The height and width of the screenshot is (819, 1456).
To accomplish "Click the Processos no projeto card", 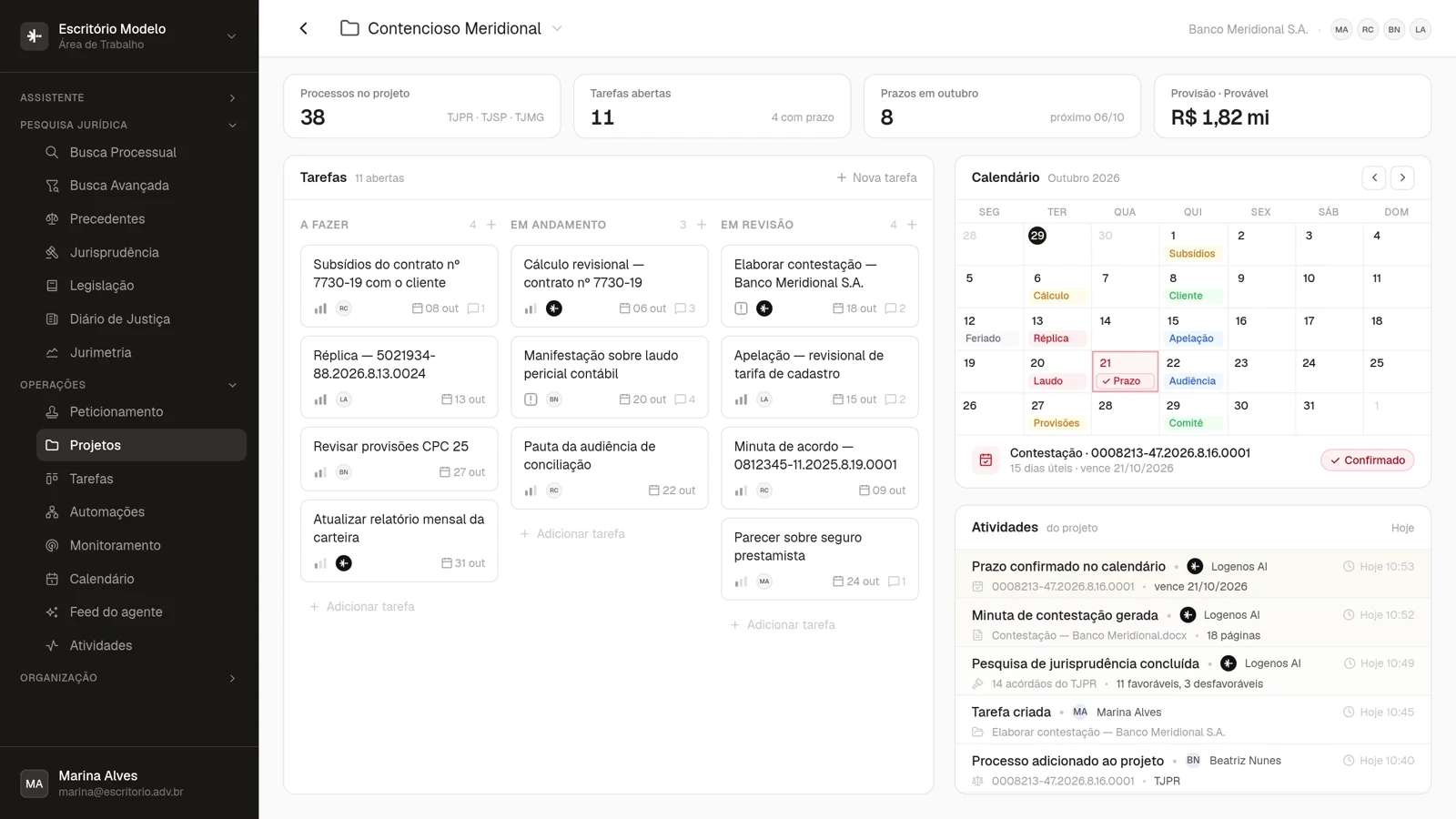I will click(x=422, y=106).
